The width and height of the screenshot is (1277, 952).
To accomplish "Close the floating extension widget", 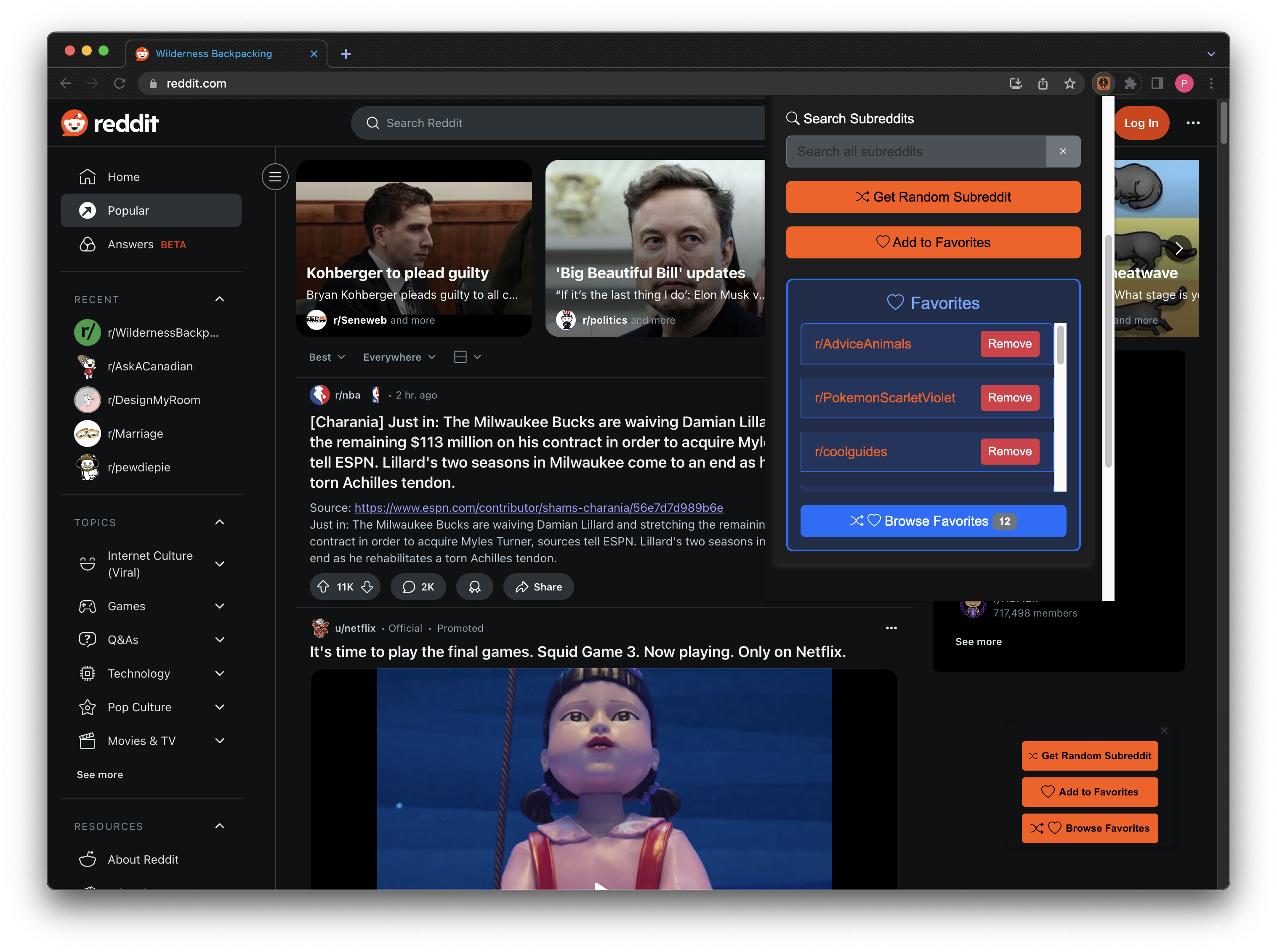I will click(1164, 731).
